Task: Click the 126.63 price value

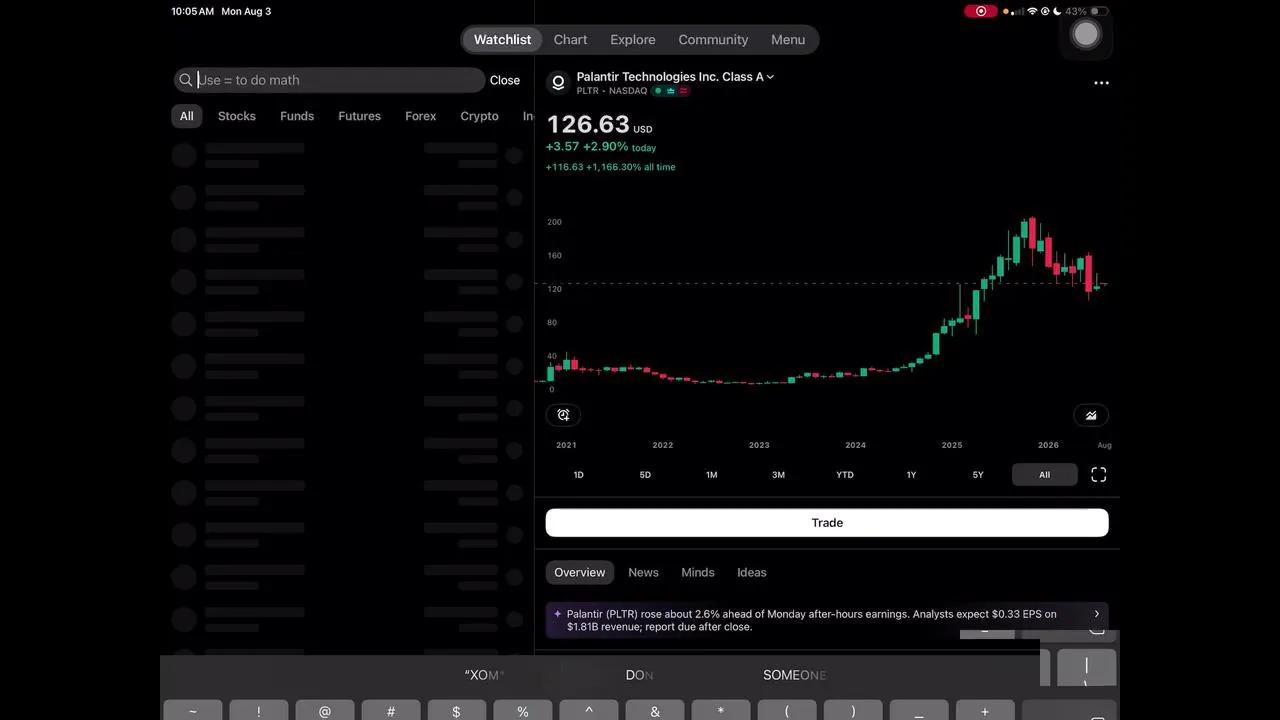Action: pyautogui.click(x=588, y=124)
